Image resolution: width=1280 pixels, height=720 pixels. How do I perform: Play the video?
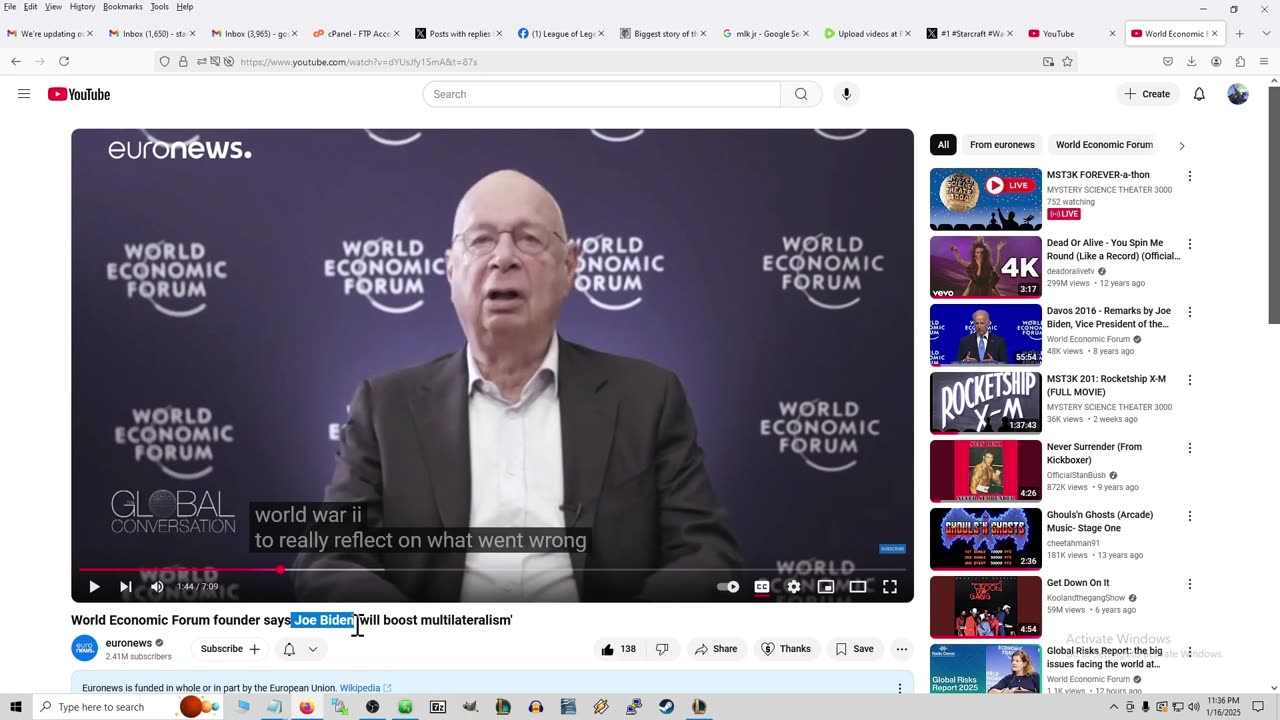[x=94, y=587]
